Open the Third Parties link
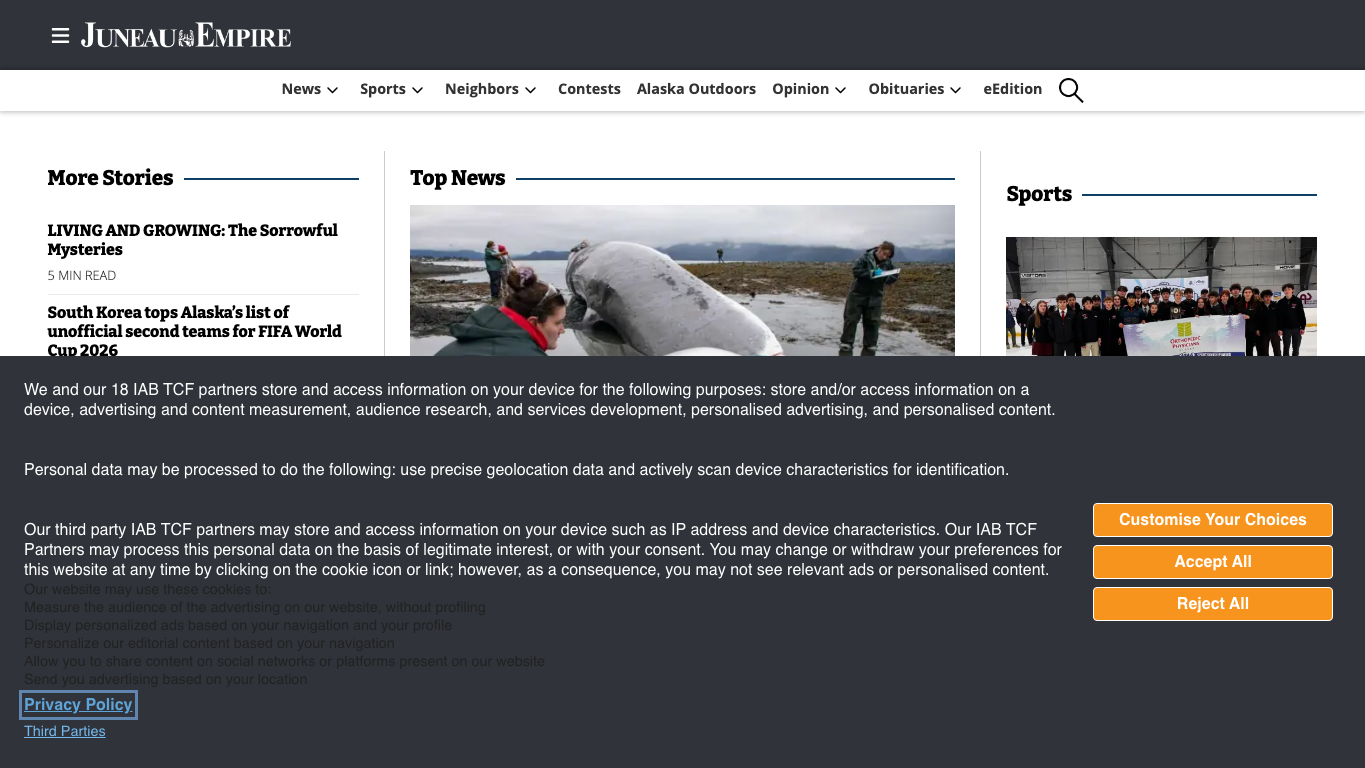 65,731
